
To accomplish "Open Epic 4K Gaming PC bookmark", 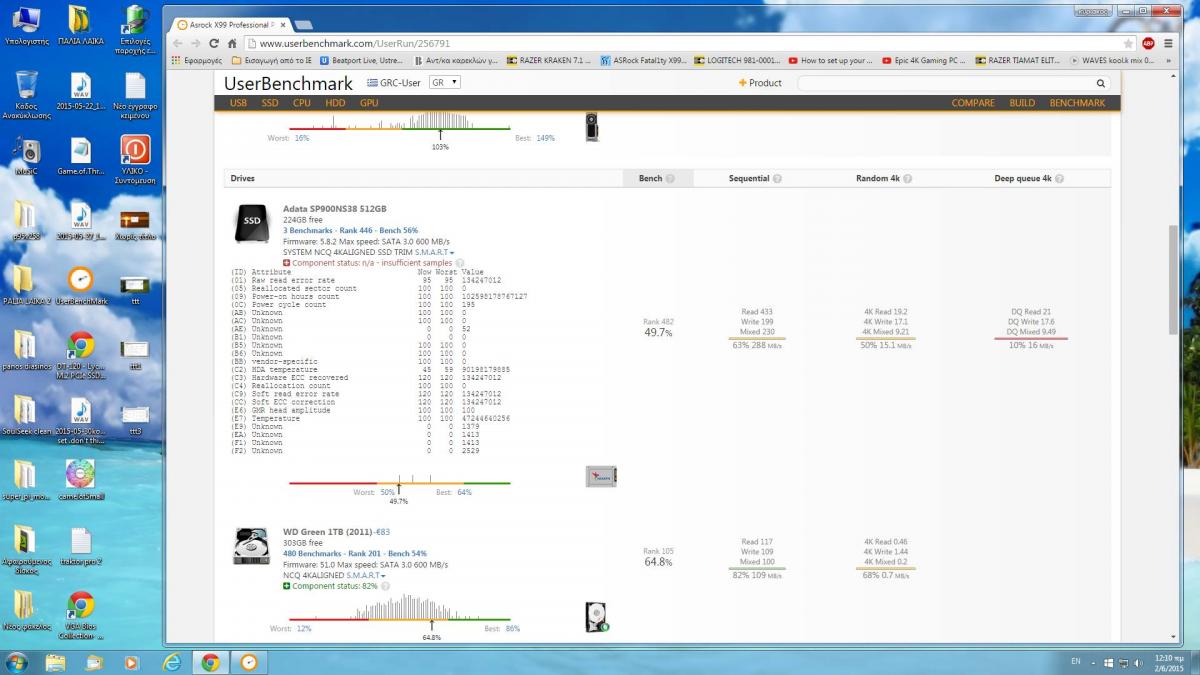I will coord(925,60).
